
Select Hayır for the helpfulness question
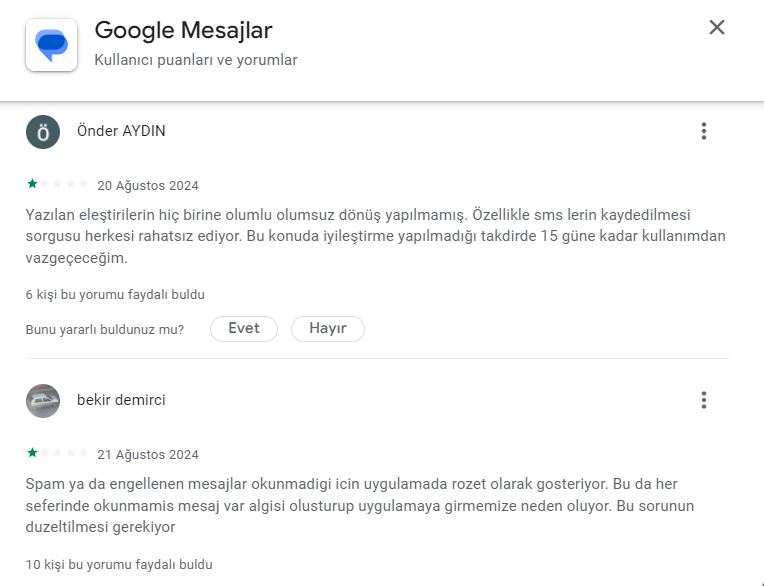point(327,329)
